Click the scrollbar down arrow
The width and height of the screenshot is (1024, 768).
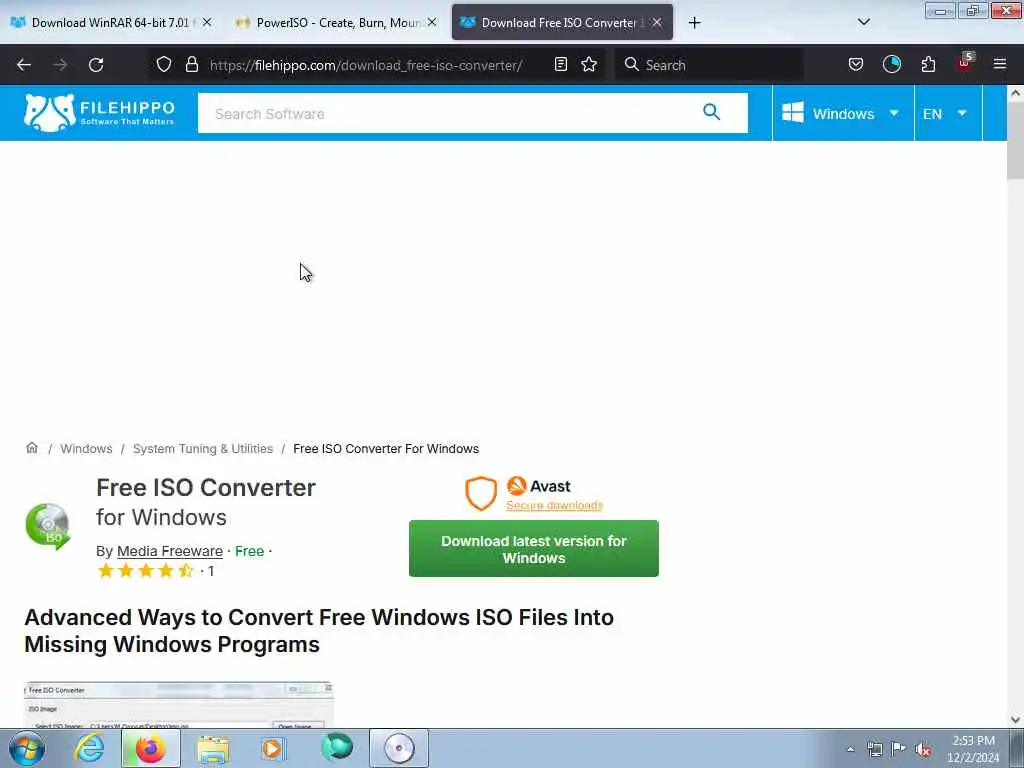click(1015, 720)
